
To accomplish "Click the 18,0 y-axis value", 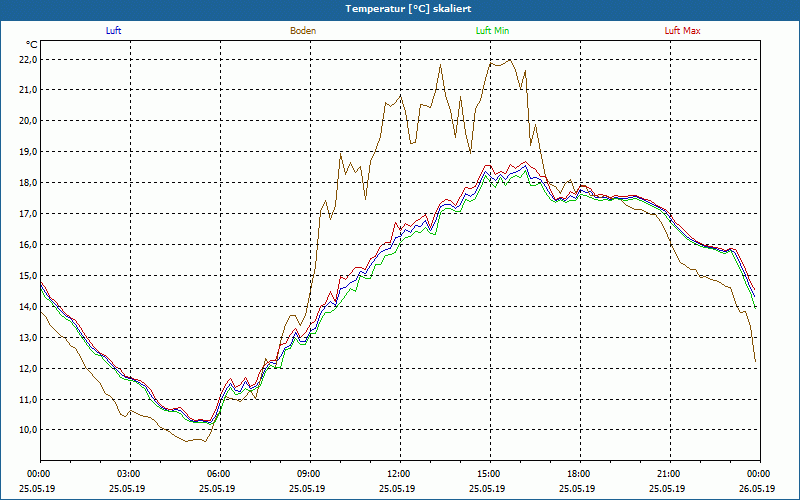I will click(29, 183).
